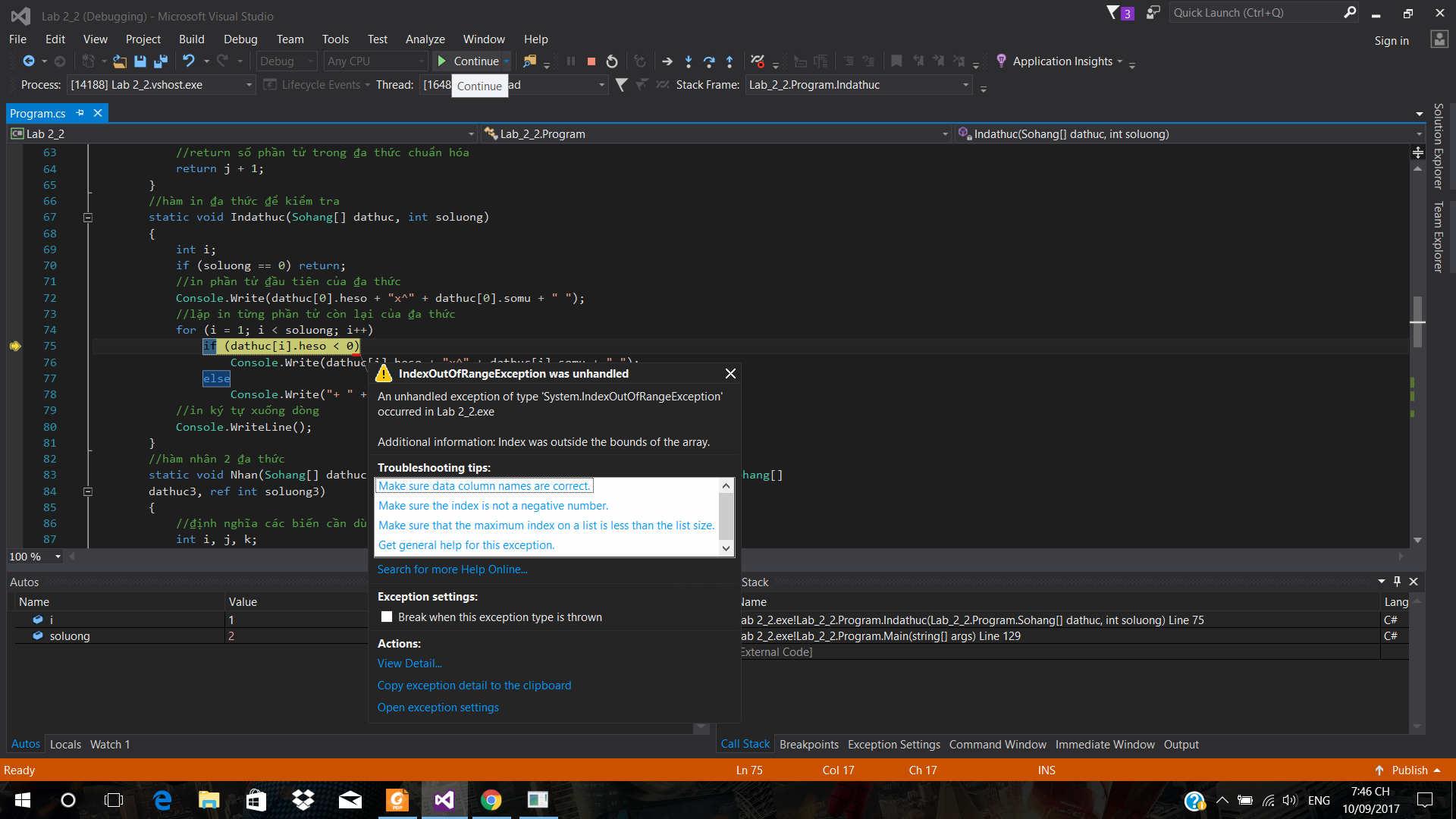Click the Navigate Backward arrow icon
Screen dimensions: 1456x819
(29, 61)
